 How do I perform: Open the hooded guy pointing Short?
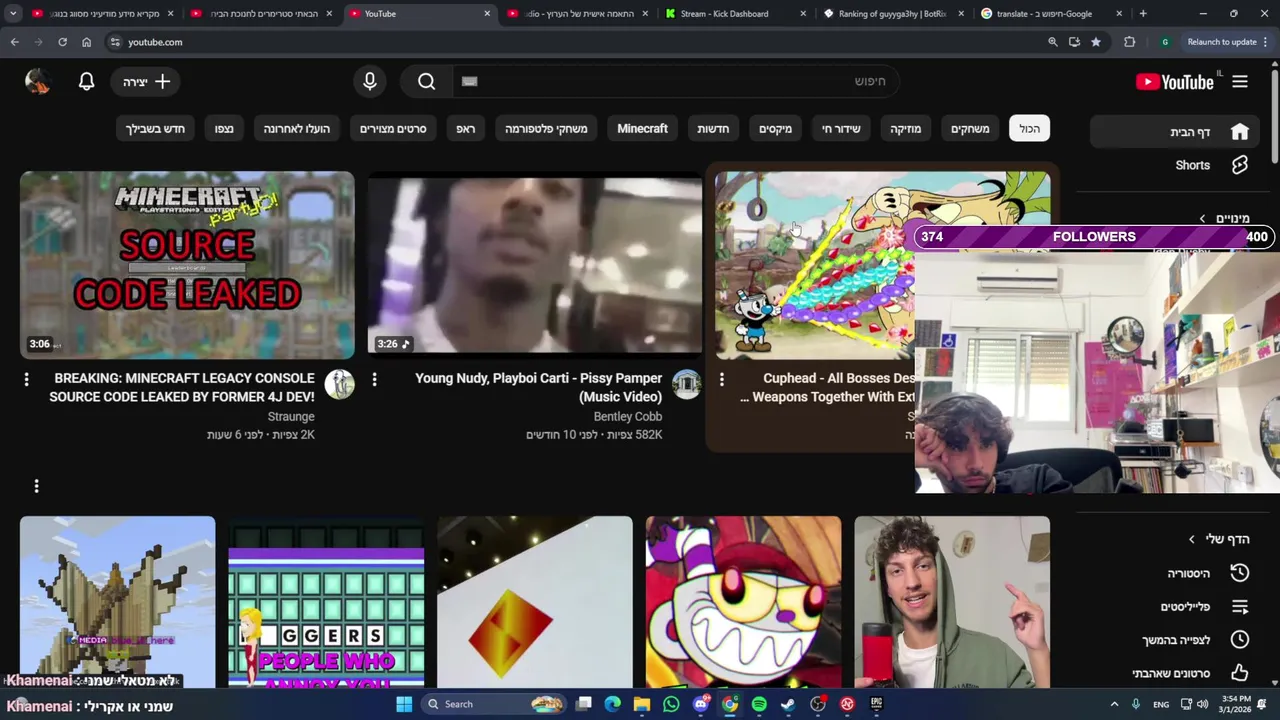tap(952, 602)
